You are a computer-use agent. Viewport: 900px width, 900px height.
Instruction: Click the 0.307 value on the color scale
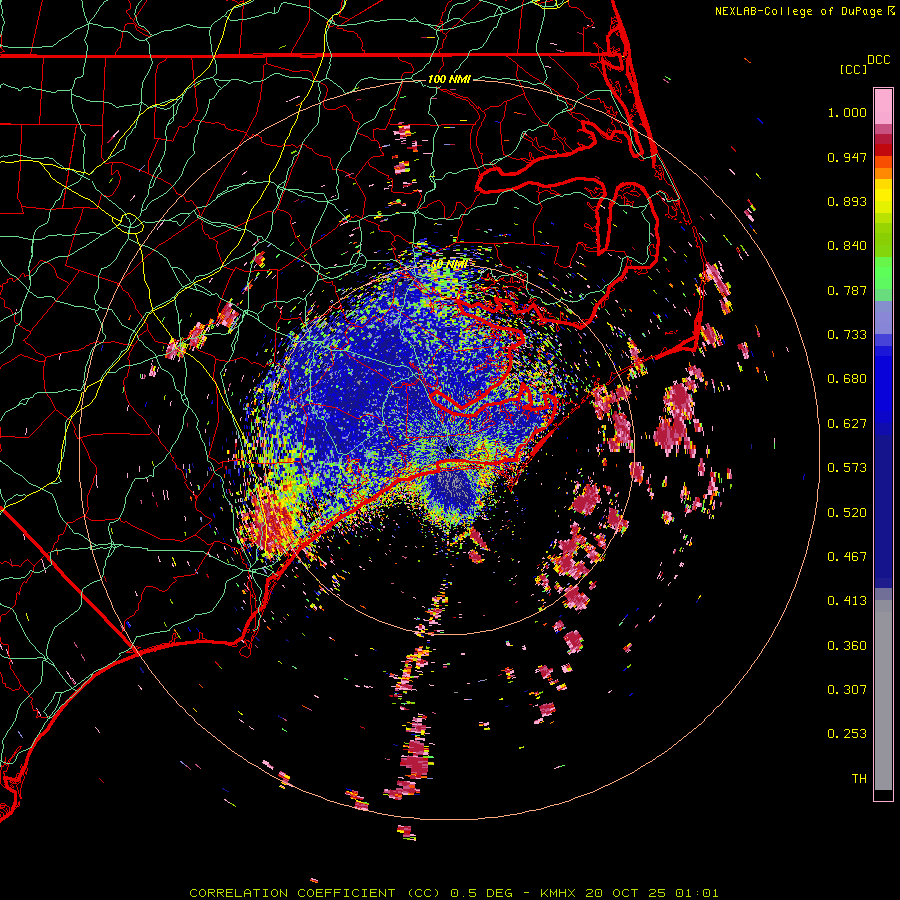847,689
